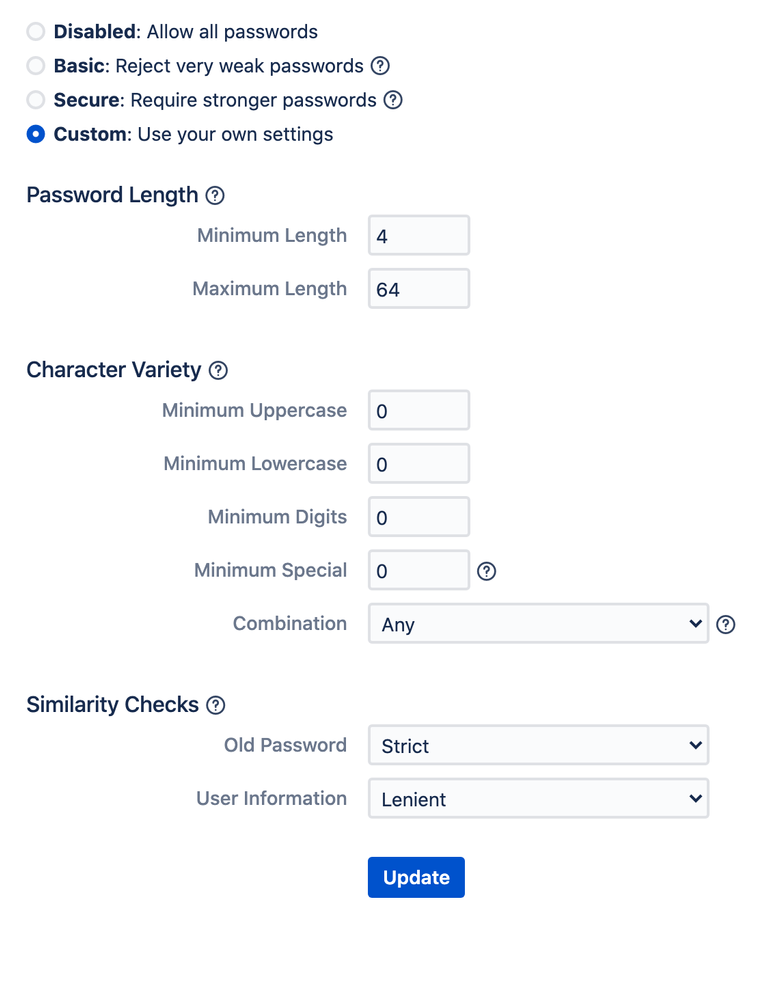Screen dimensions: 774x999
Task: Open User Information similarity dropdown
Action: [x=538, y=798]
